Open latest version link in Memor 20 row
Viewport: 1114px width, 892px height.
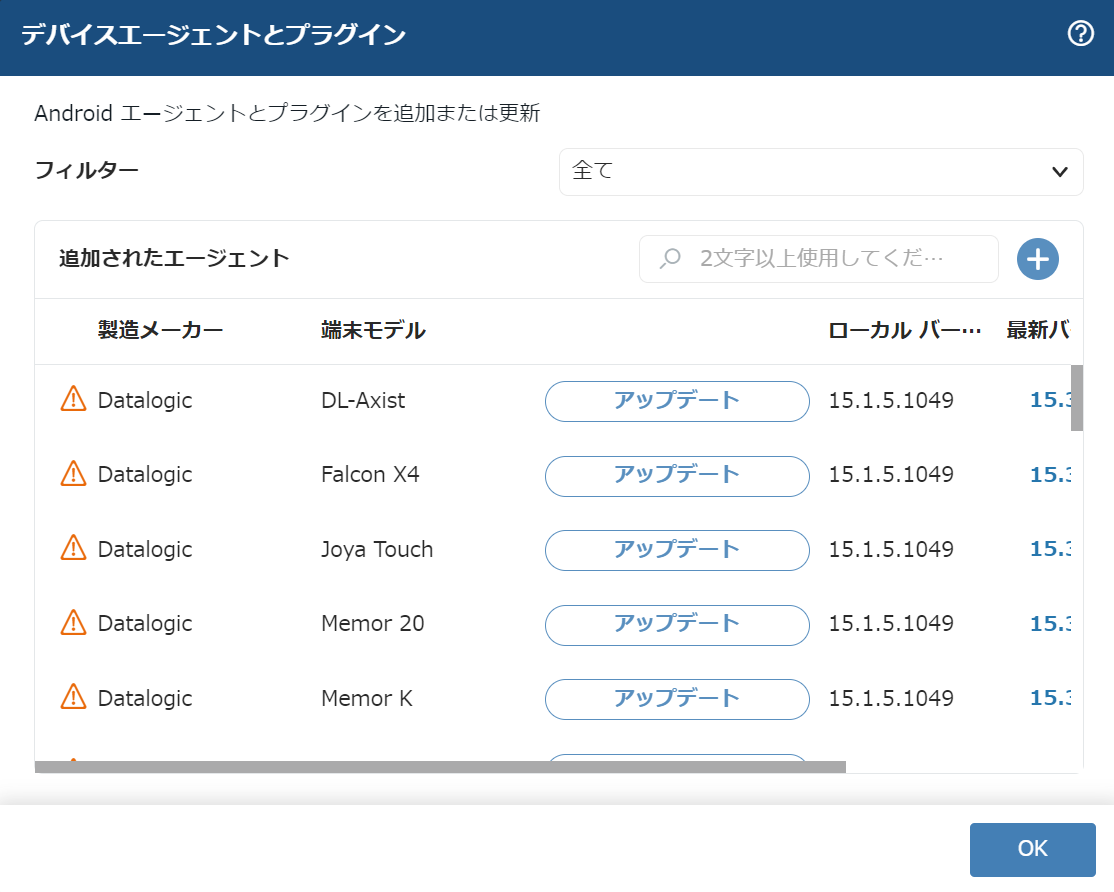1050,624
